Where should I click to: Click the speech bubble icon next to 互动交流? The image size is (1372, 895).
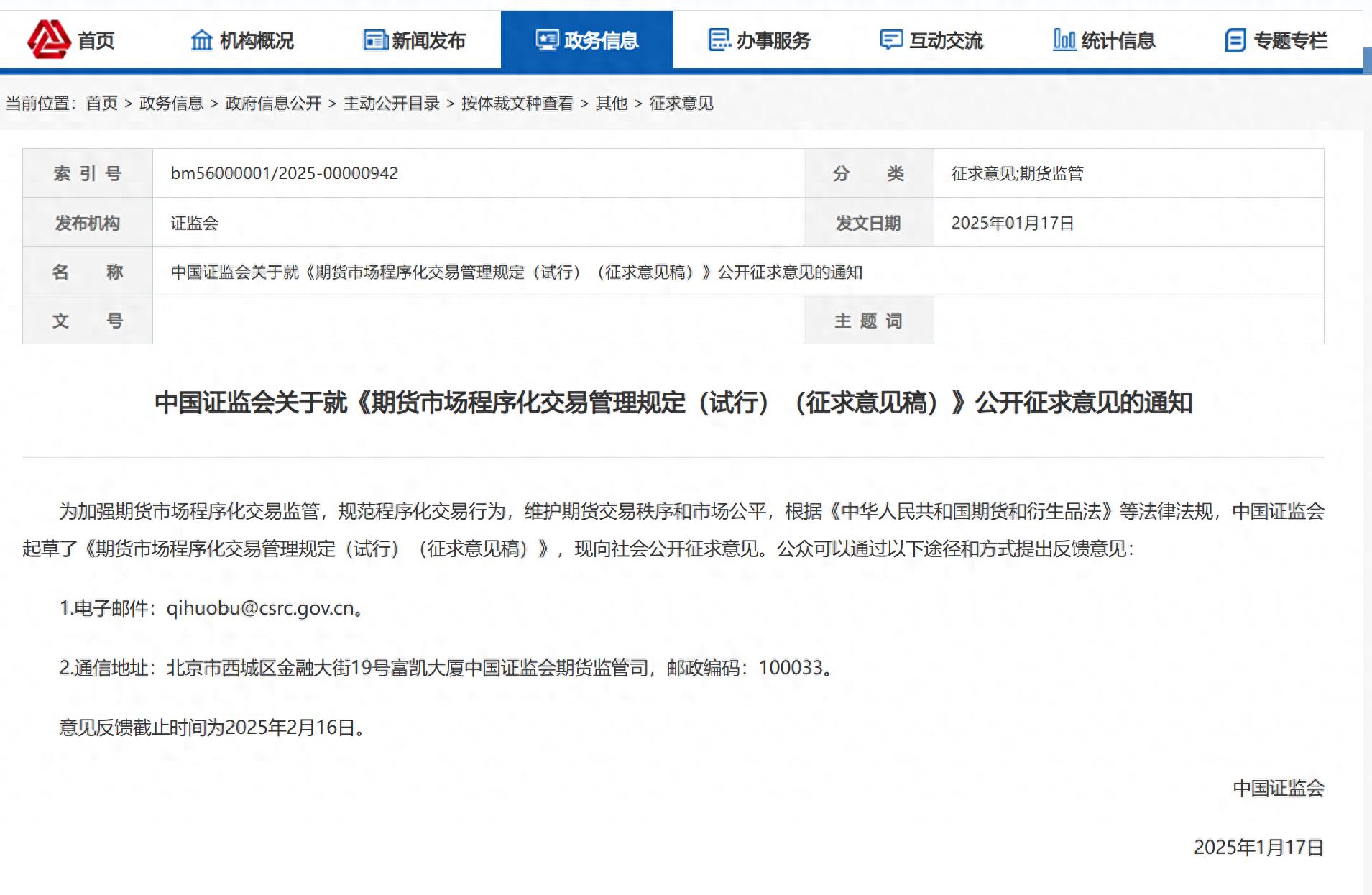tap(891, 40)
